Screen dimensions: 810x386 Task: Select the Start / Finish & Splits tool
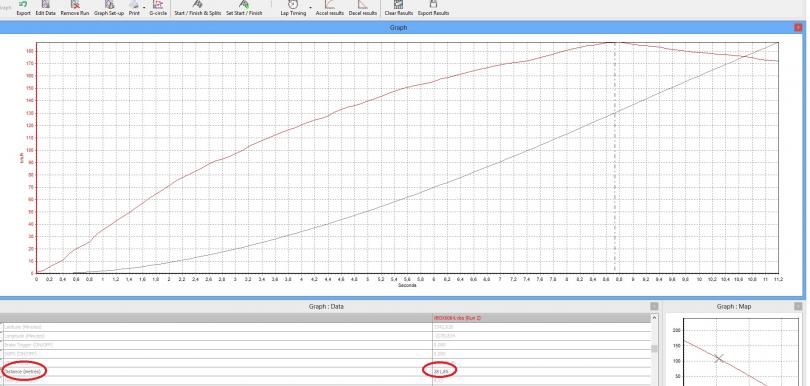pos(197,8)
